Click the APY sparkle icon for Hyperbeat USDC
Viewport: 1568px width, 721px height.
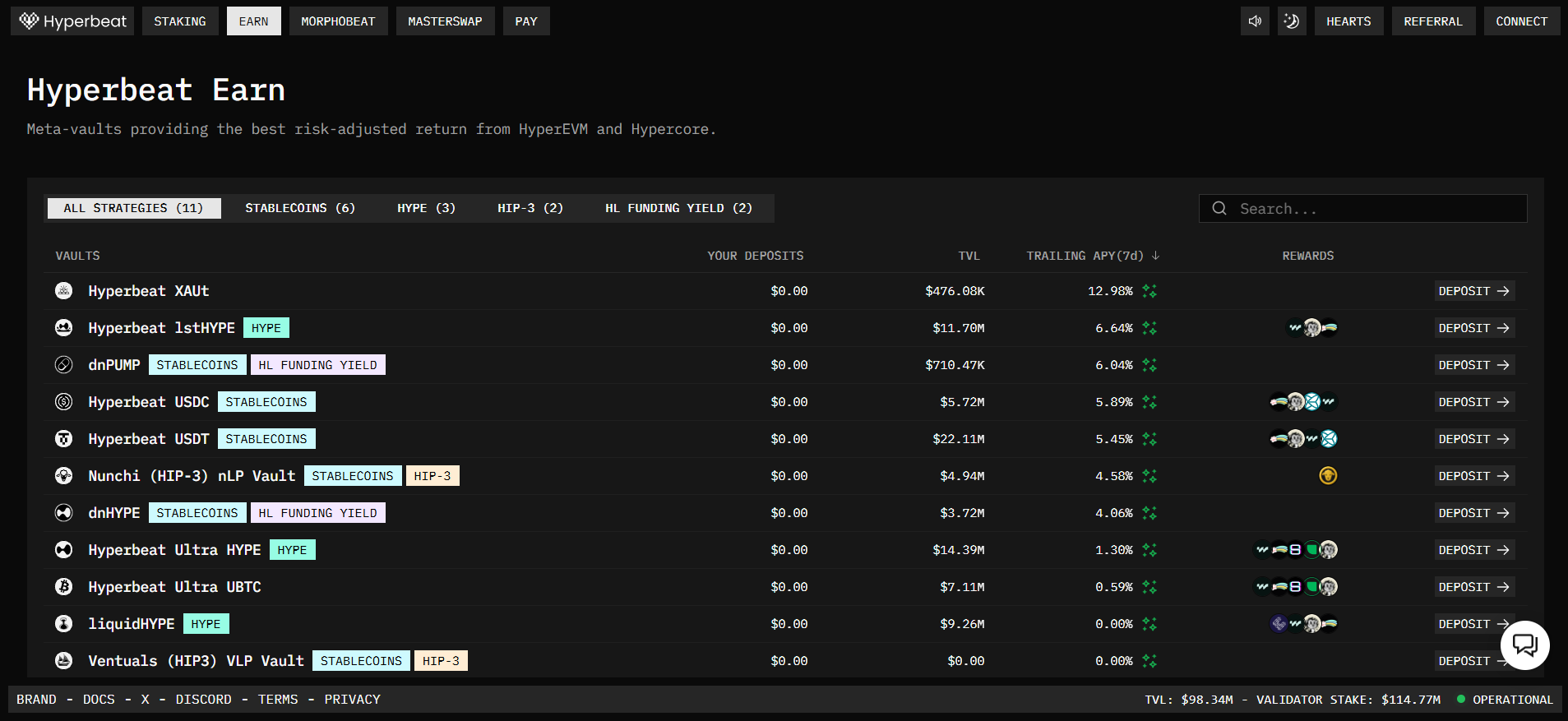pyautogui.click(x=1149, y=402)
